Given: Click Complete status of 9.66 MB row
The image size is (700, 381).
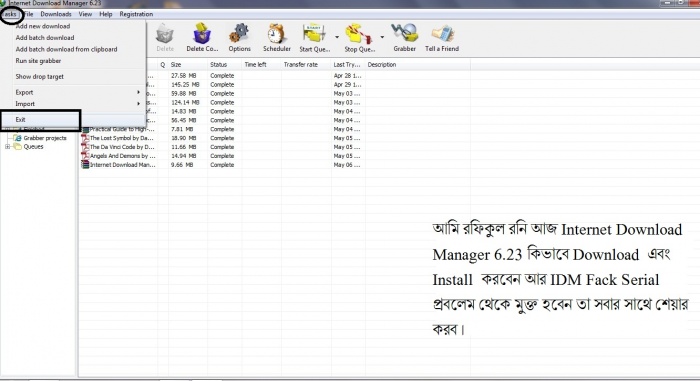Looking at the screenshot, I should (222, 165).
